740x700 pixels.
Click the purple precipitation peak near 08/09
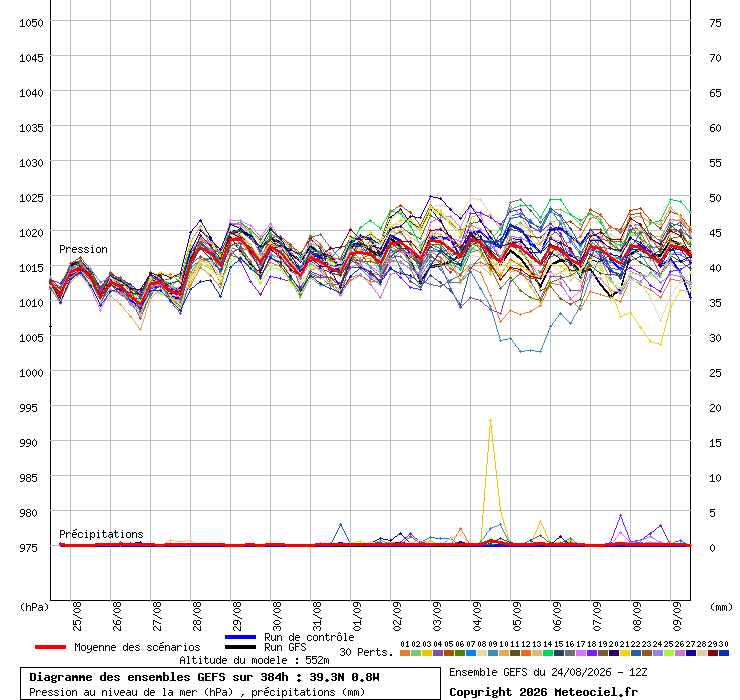pos(621,515)
